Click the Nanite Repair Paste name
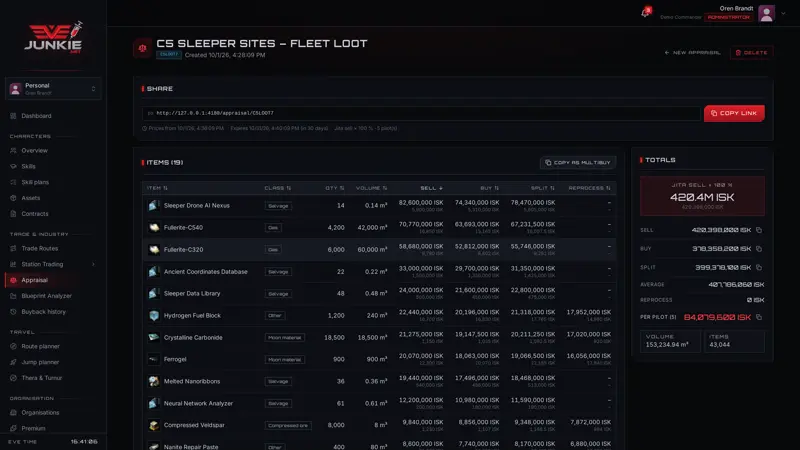 191,447
